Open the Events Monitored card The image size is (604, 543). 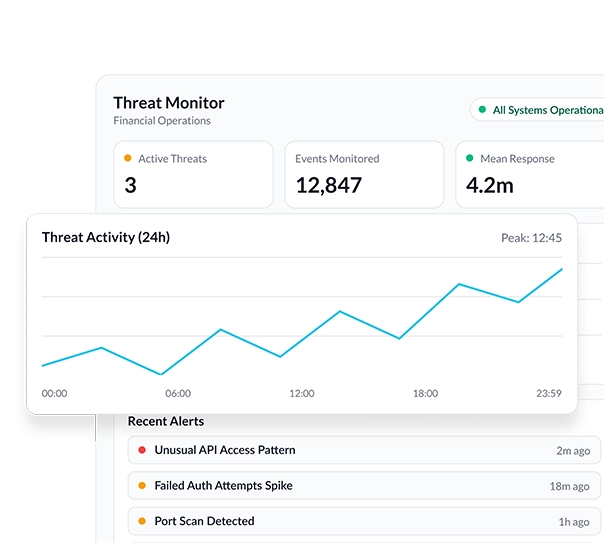364,174
